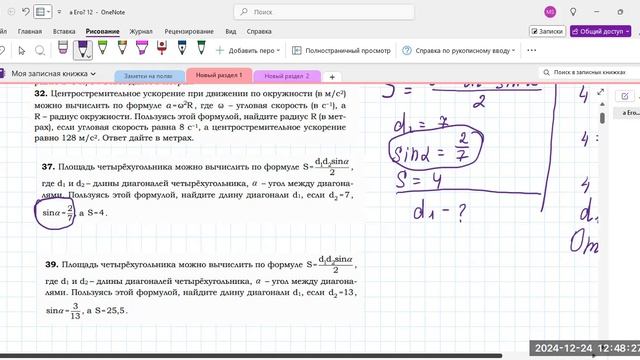The image size is (640, 360).
Task: Click the vertical scrollbar thumb
Action: coord(602,118)
